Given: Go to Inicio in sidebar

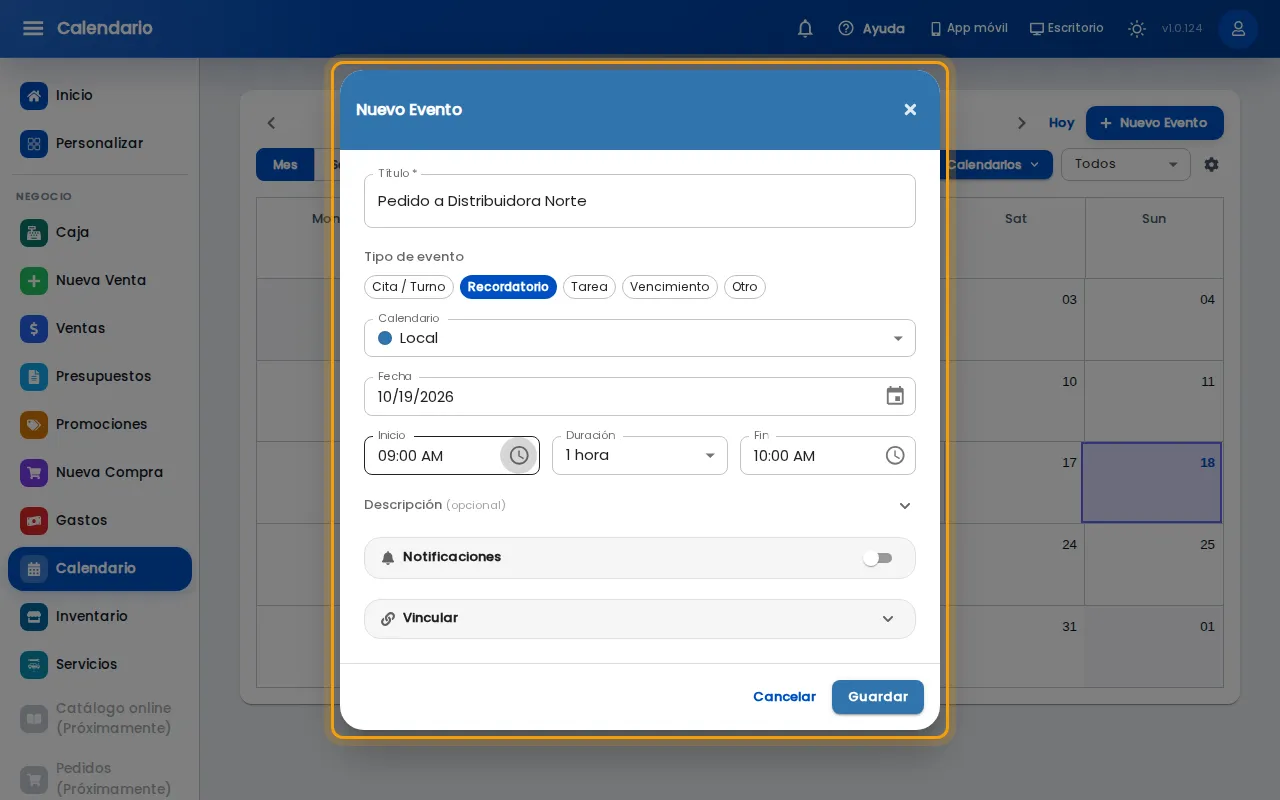Looking at the screenshot, I should pos(100,95).
